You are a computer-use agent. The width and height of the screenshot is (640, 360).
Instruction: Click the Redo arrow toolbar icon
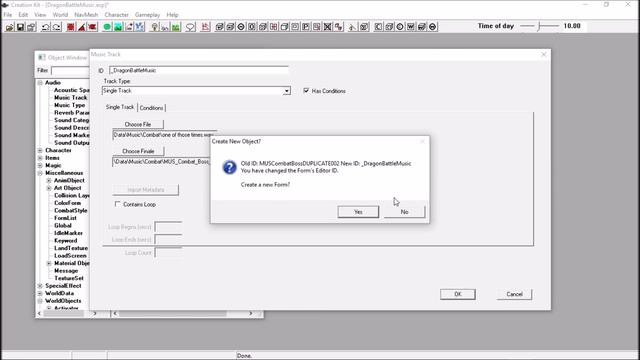56,27
